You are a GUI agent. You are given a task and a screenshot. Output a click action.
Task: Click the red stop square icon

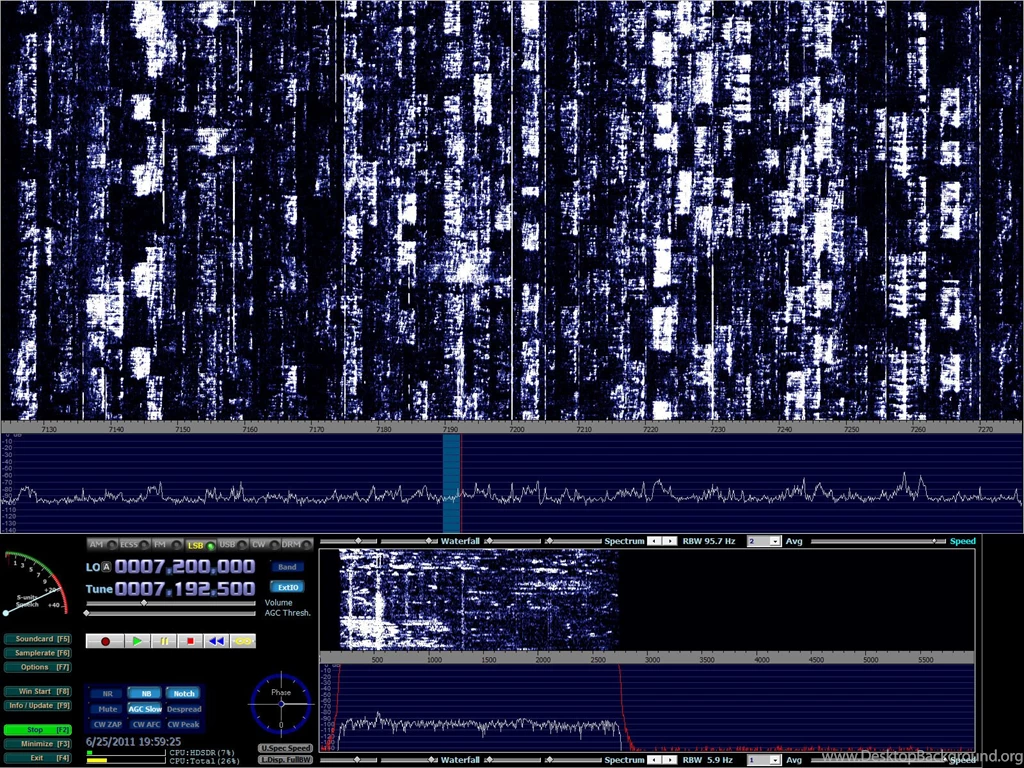tap(189, 641)
